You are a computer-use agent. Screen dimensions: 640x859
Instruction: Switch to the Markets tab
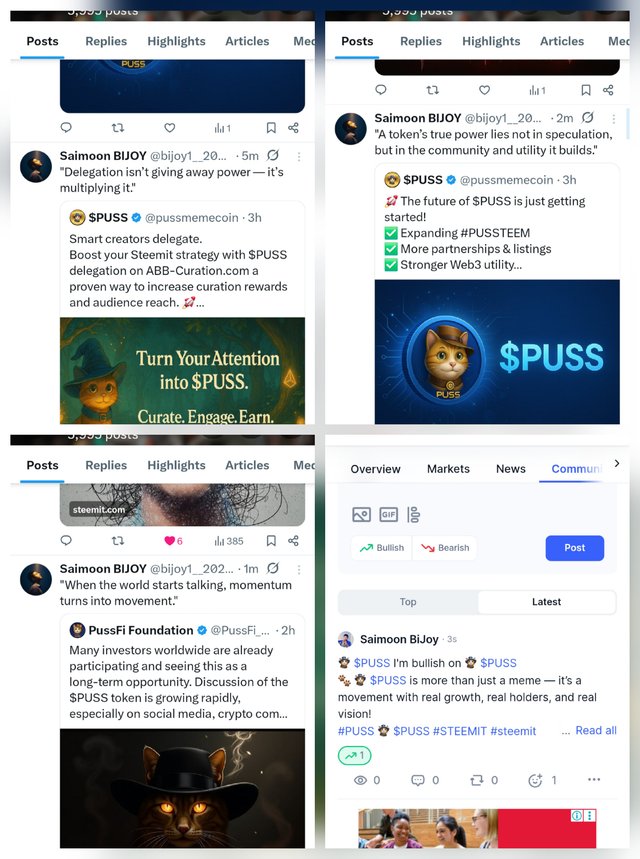coord(448,469)
